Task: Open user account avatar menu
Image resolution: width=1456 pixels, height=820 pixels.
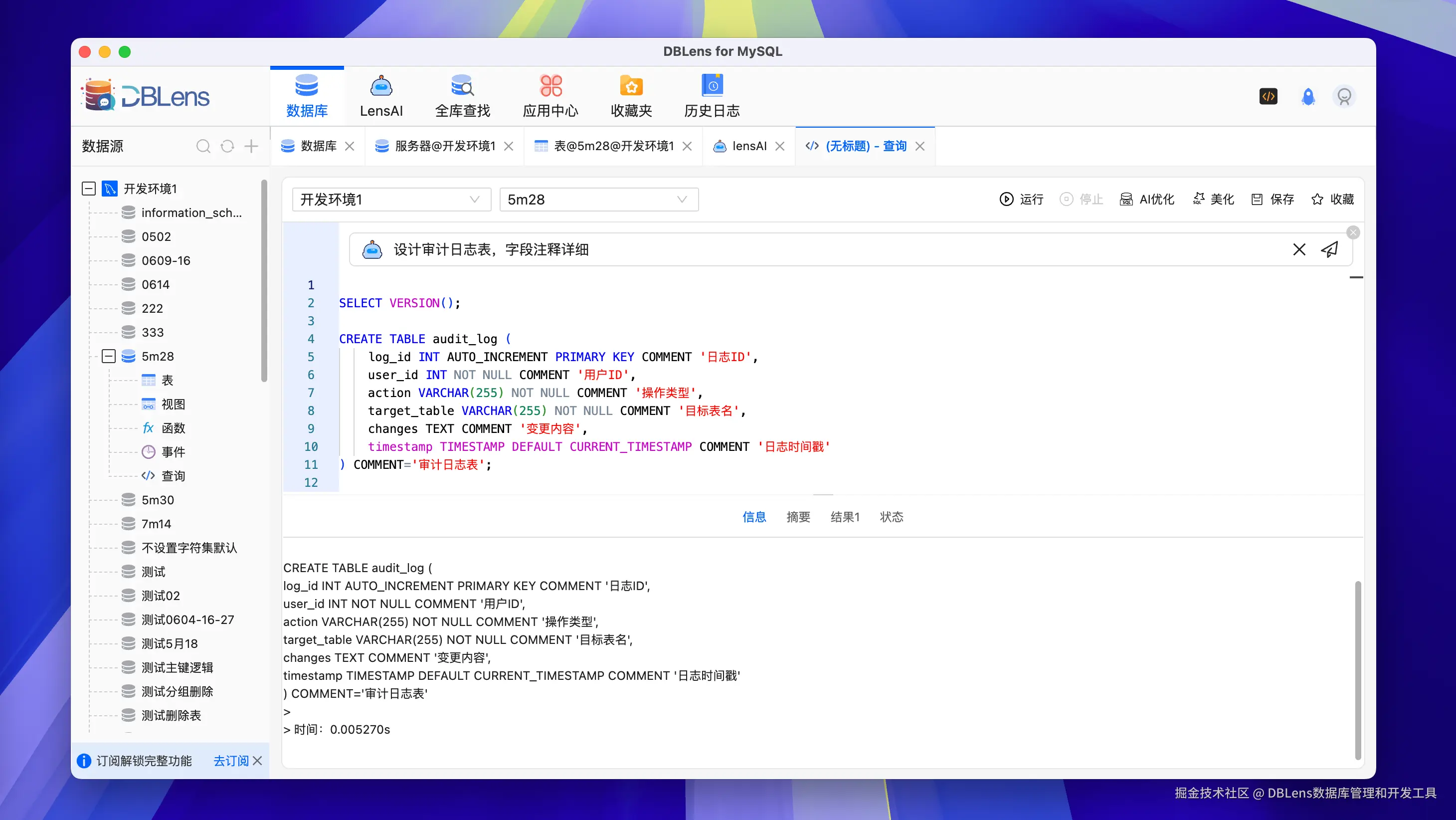Action: [1344, 97]
